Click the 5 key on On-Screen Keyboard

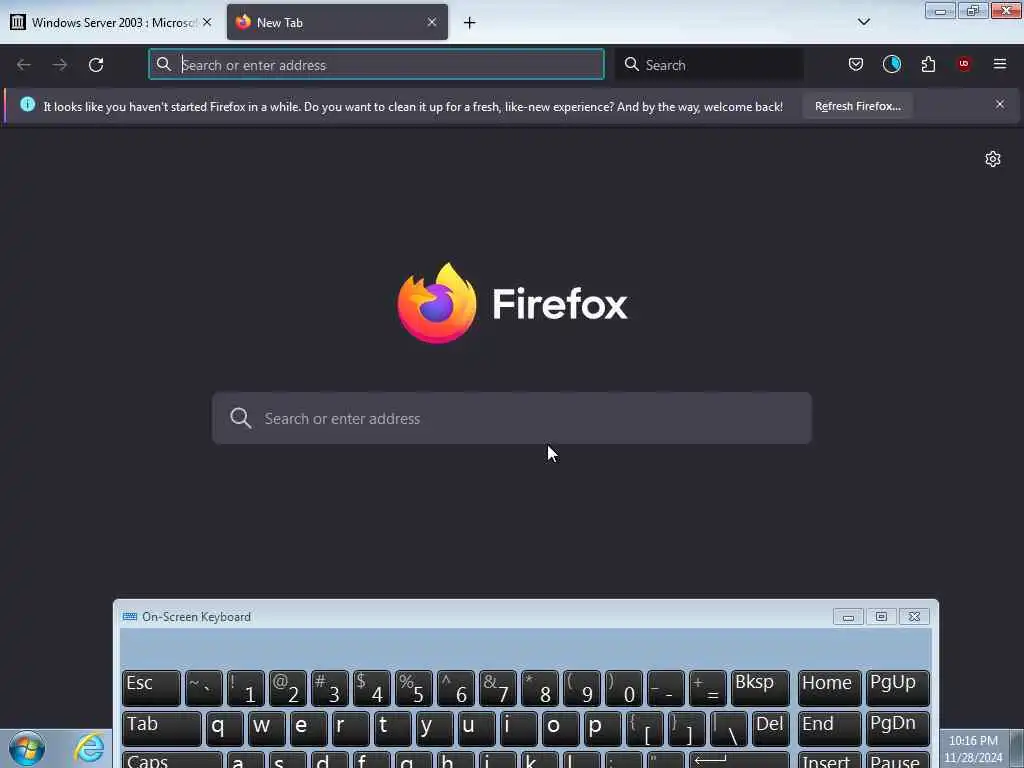point(413,688)
